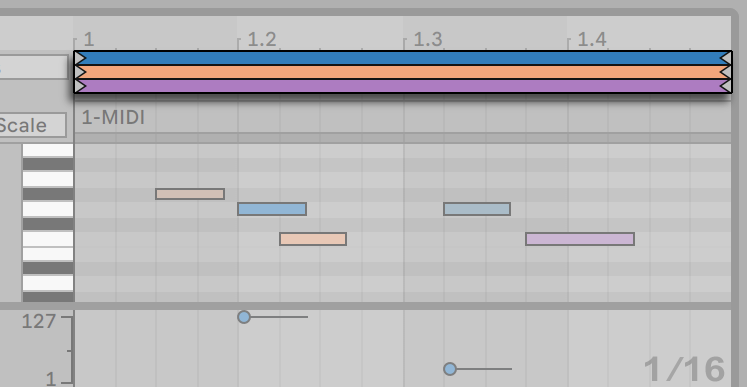Viewport: 747px width, 387px height.
Task: Select the blue clip loop bar
Action: coord(403,58)
